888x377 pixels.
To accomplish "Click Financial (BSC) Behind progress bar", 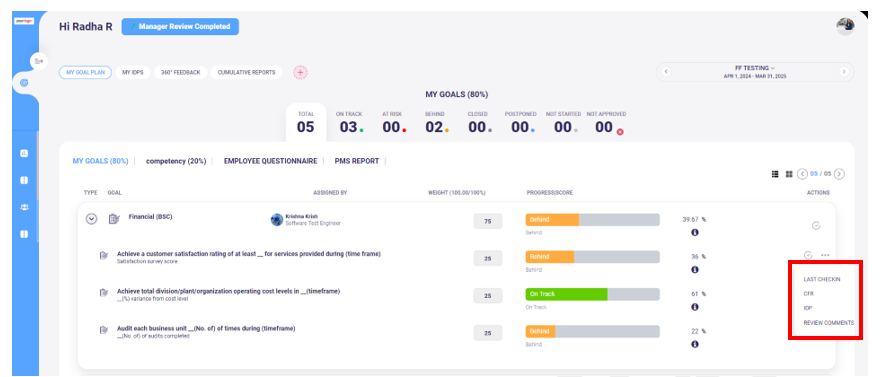I will [x=592, y=220].
